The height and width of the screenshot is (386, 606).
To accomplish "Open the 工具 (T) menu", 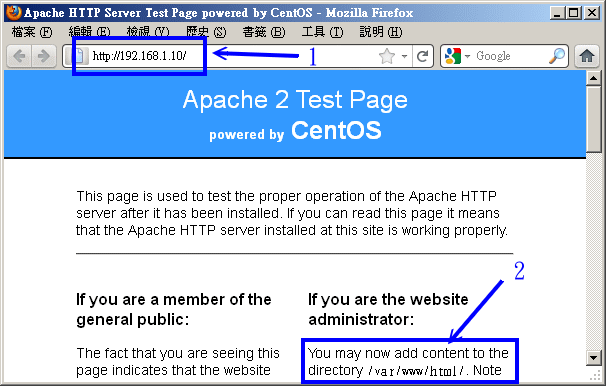I will 322,32.
